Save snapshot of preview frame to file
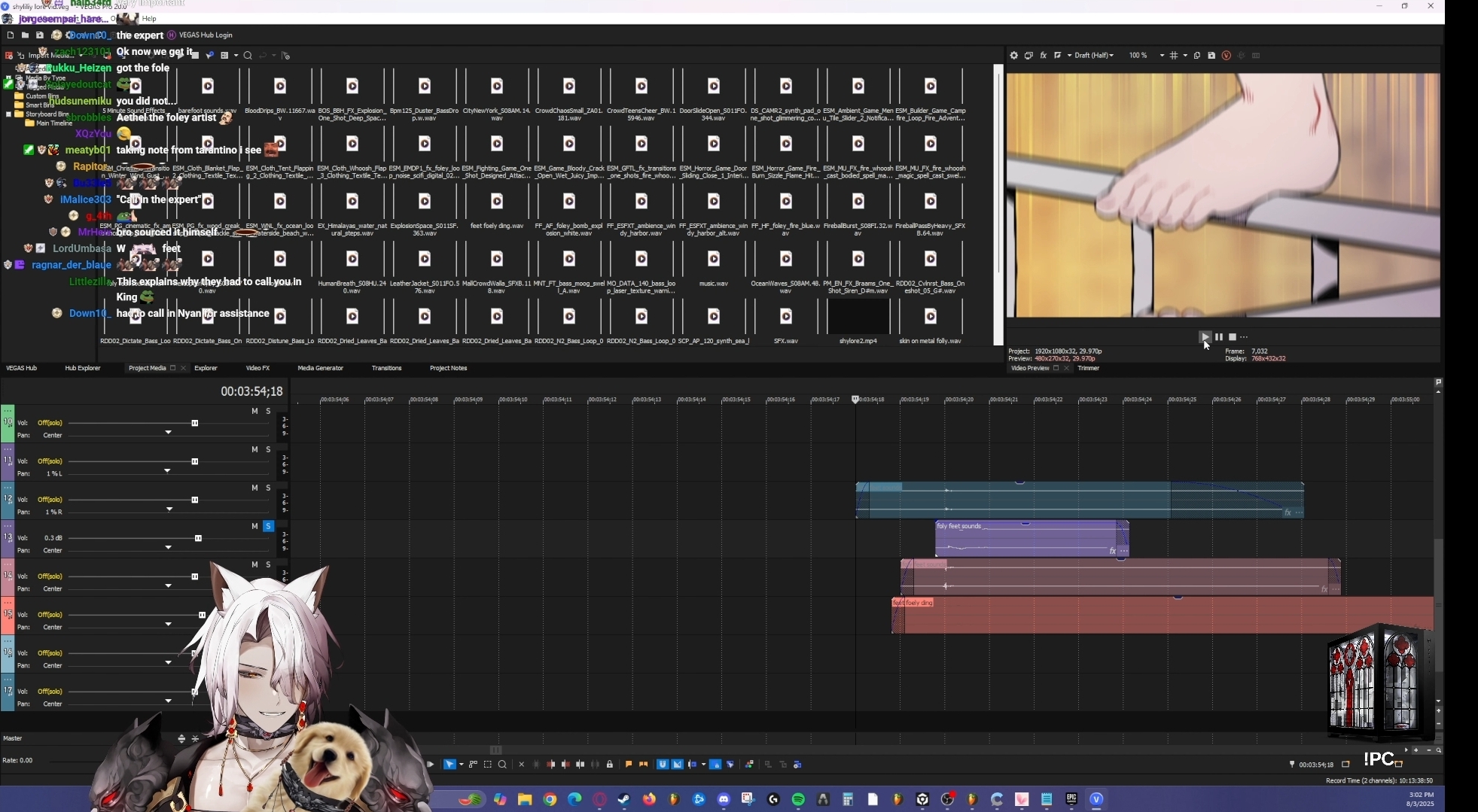This screenshot has width=1478, height=812. pyautogui.click(x=1211, y=56)
